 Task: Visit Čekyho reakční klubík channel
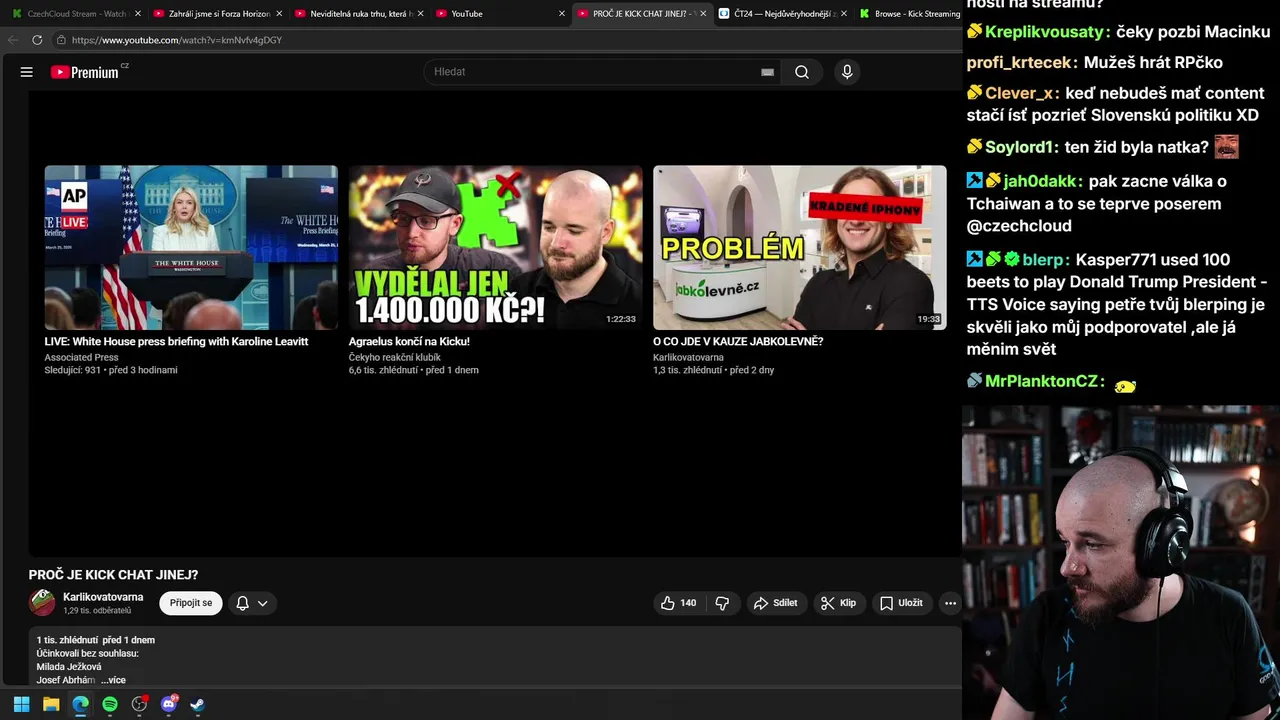click(395, 357)
